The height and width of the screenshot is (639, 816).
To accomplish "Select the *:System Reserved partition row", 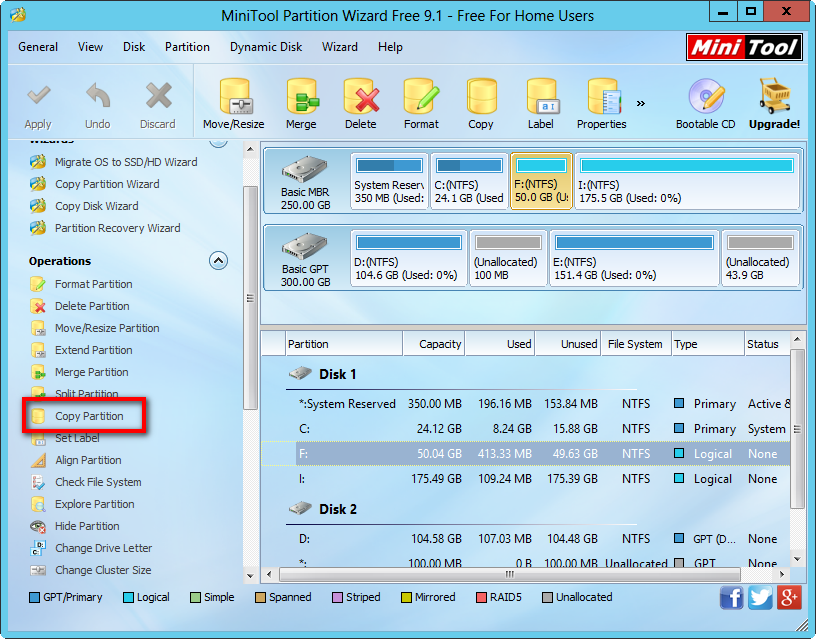I will pos(526,404).
